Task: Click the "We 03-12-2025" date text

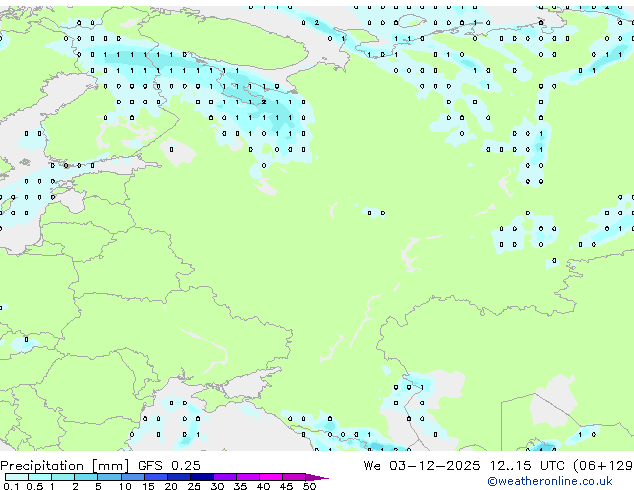Action: (422, 465)
